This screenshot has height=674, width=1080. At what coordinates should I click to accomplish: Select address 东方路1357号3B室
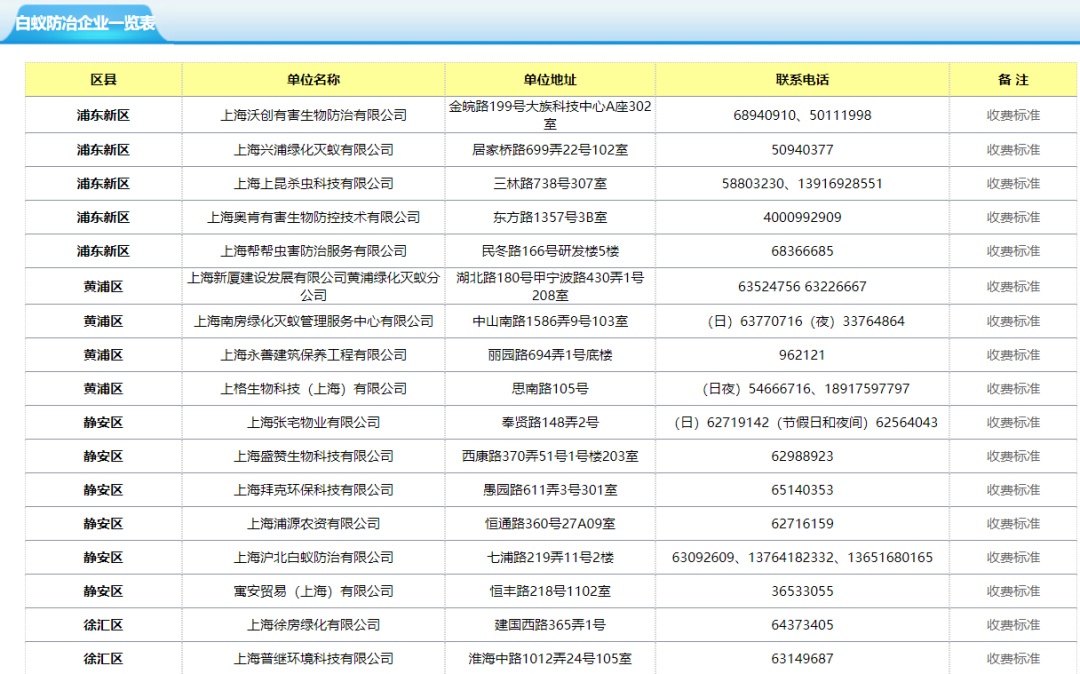[550, 217]
